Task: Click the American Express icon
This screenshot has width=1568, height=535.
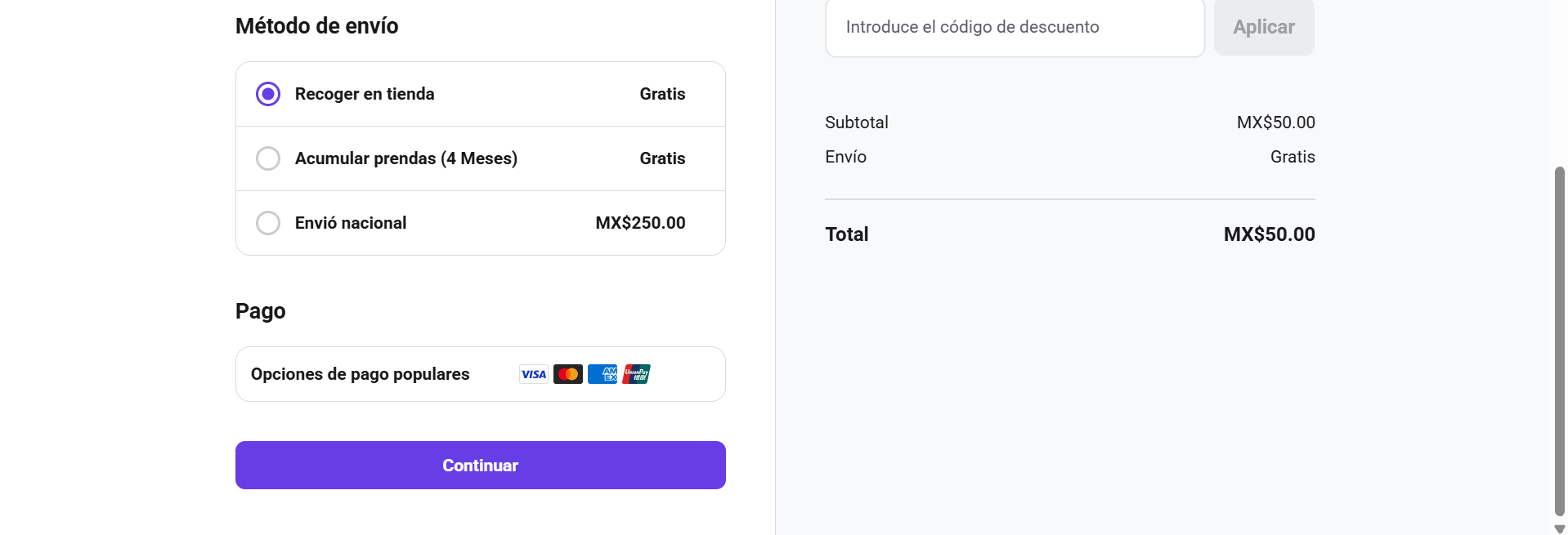Action: click(x=603, y=374)
